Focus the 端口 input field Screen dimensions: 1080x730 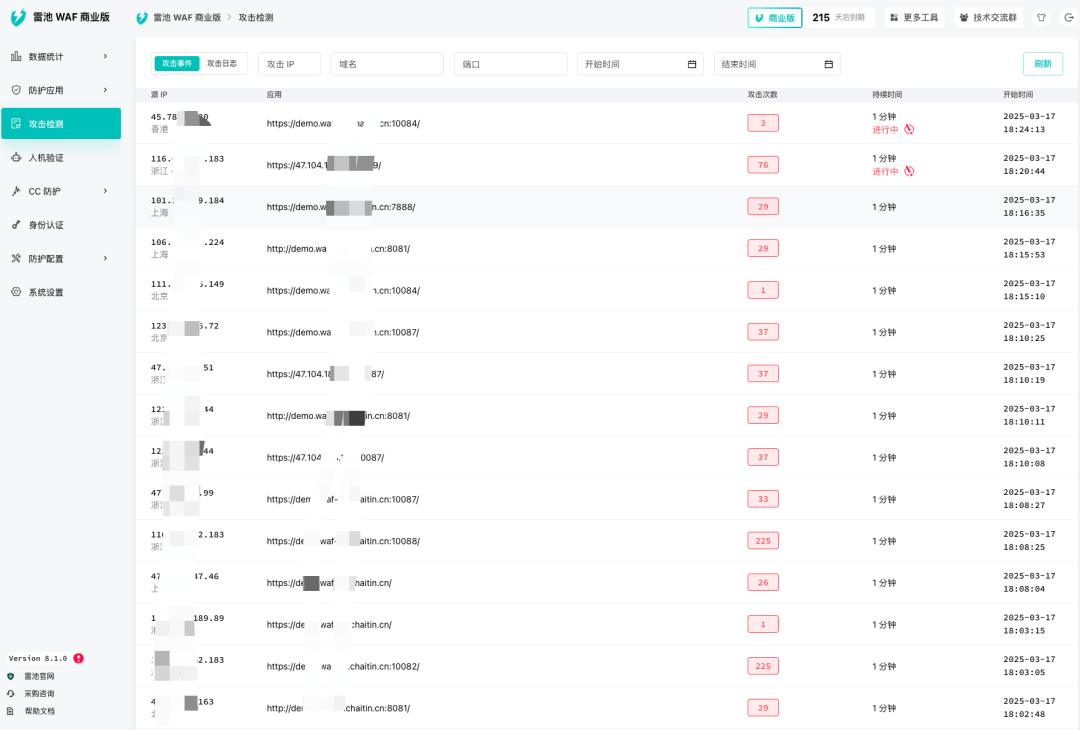pyautogui.click(x=510, y=64)
